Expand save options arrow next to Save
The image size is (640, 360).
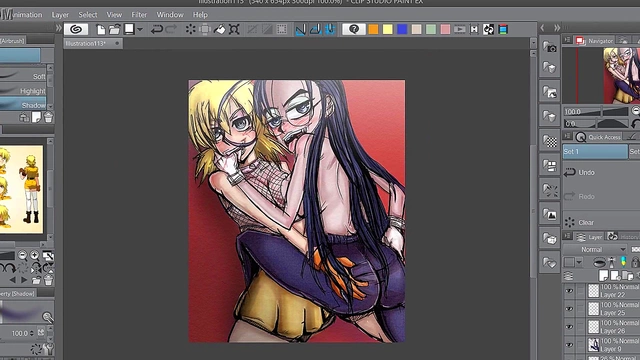click(x=140, y=29)
